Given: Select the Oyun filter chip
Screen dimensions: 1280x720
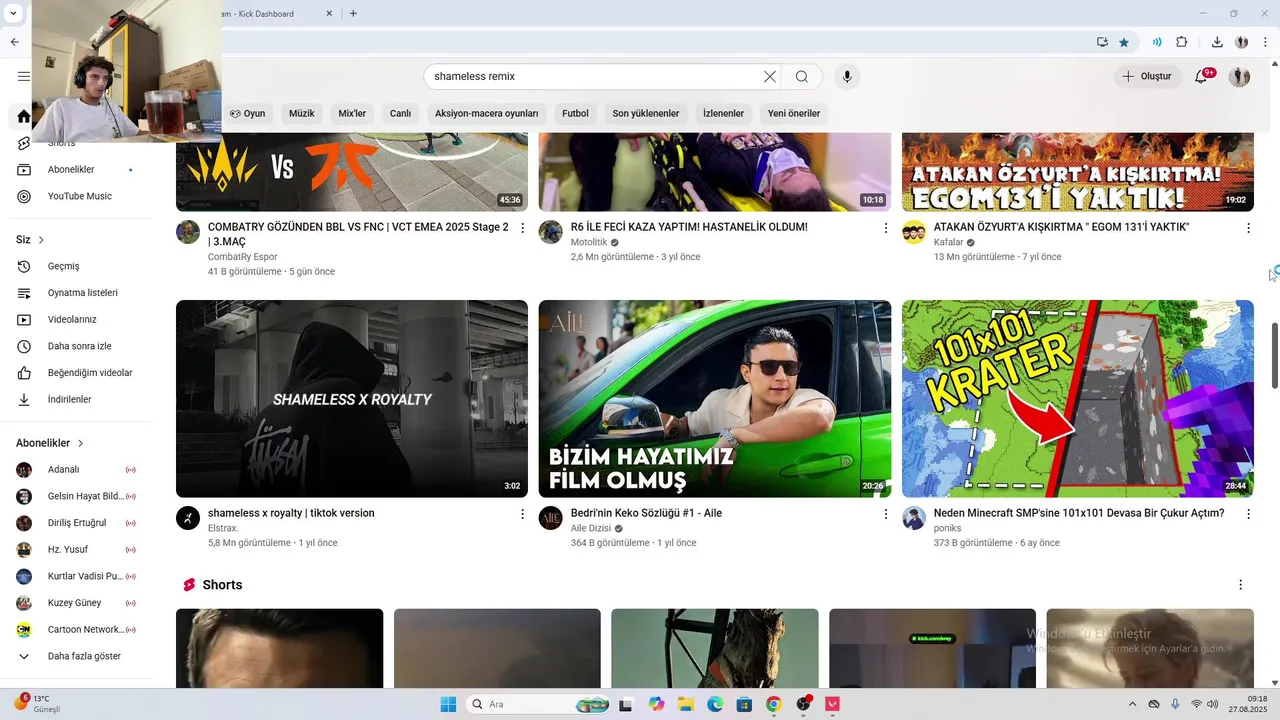Looking at the screenshot, I should coord(247,113).
